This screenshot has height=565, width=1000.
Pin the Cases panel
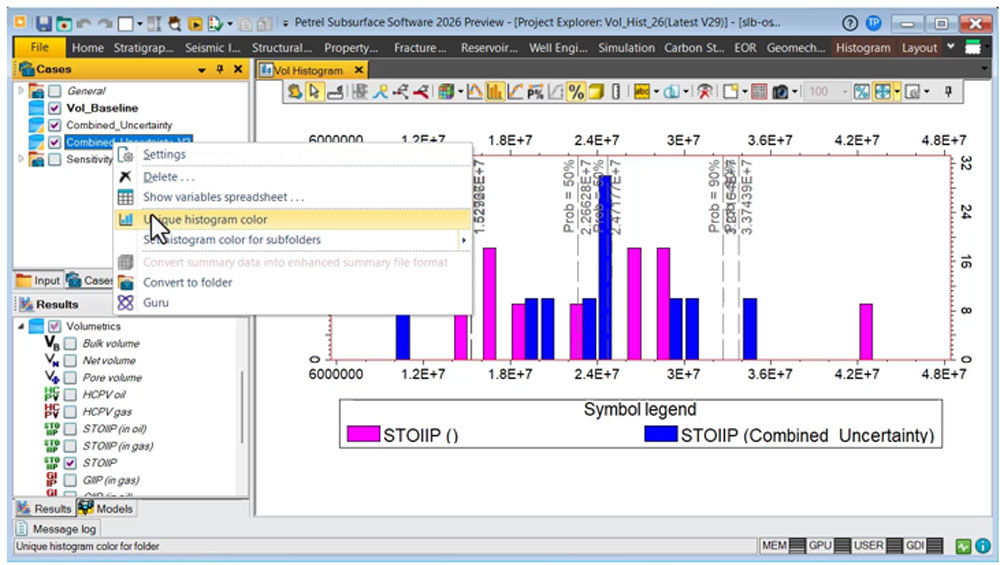point(220,69)
